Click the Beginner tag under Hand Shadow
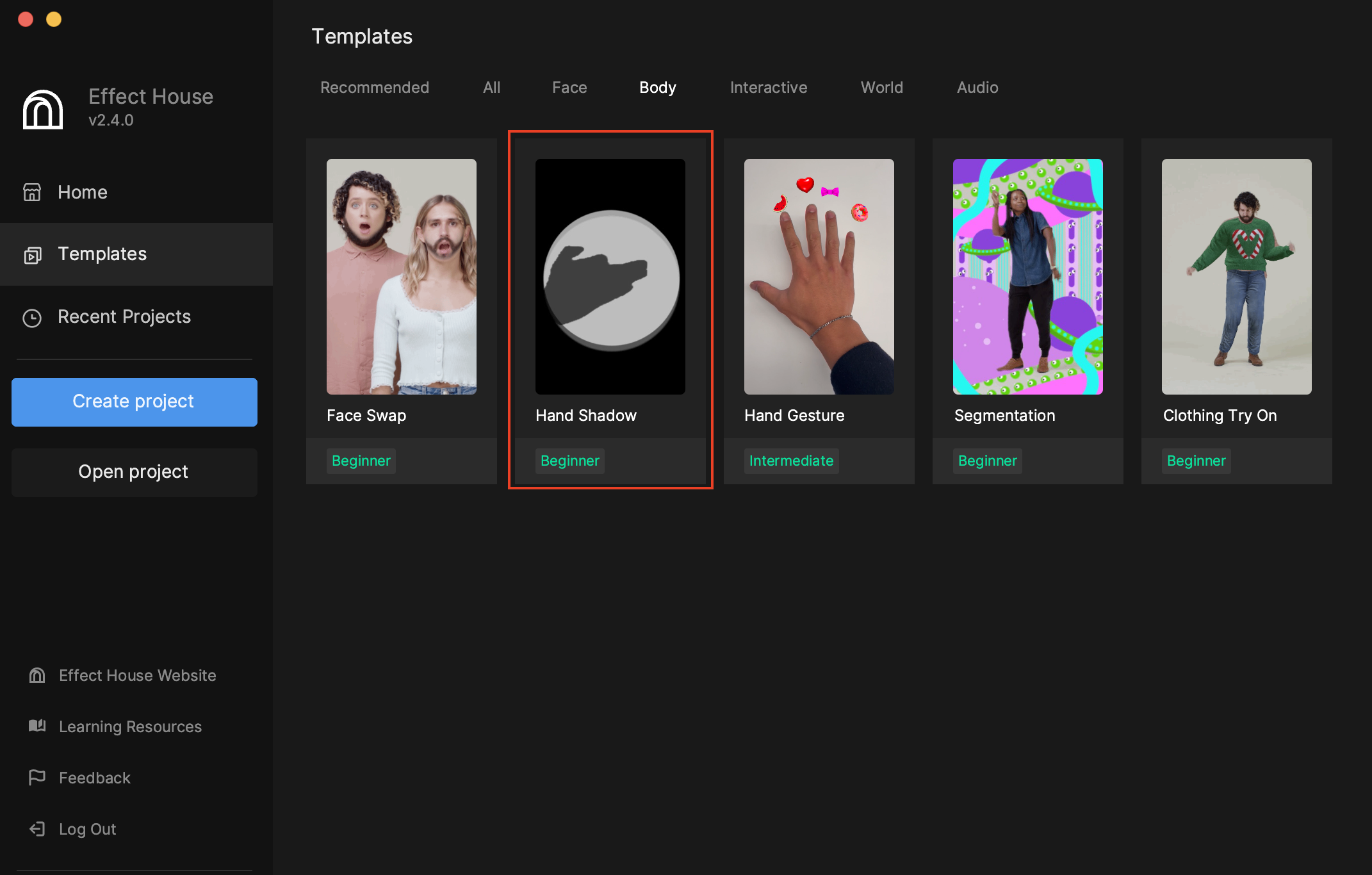Image resolution: width=1372 pixels, height=875 pixels. point(570,461)
